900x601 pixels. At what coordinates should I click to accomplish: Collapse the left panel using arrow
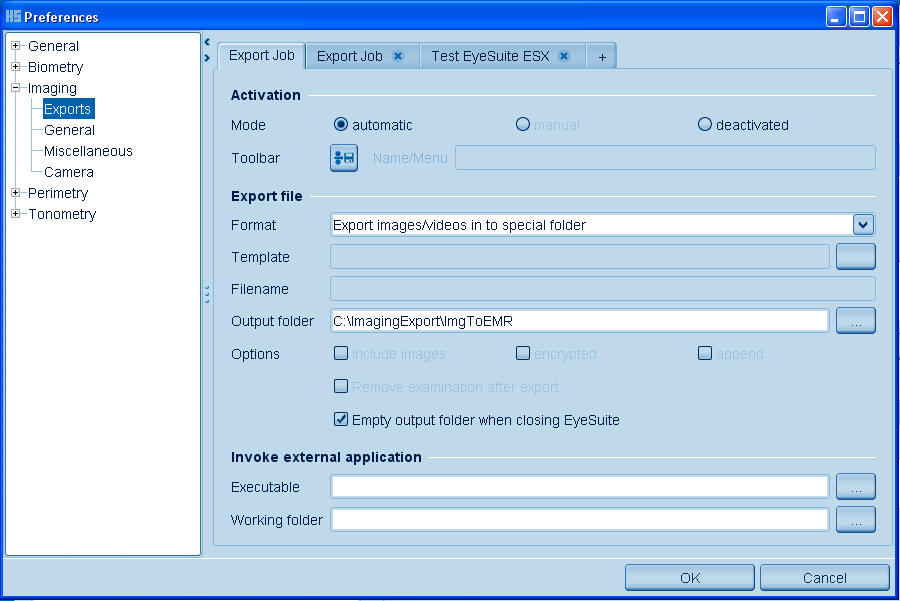point(207,43)
